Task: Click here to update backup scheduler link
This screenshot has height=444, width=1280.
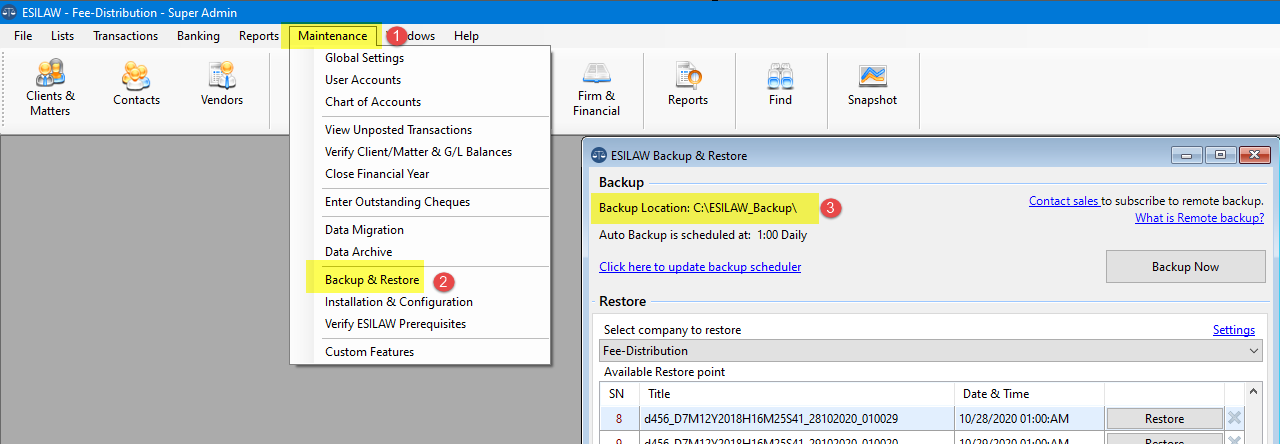Action: point(700,267)
